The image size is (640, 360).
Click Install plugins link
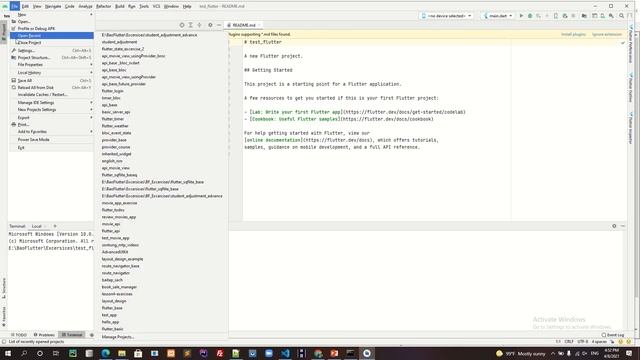(x=573, y=34)
